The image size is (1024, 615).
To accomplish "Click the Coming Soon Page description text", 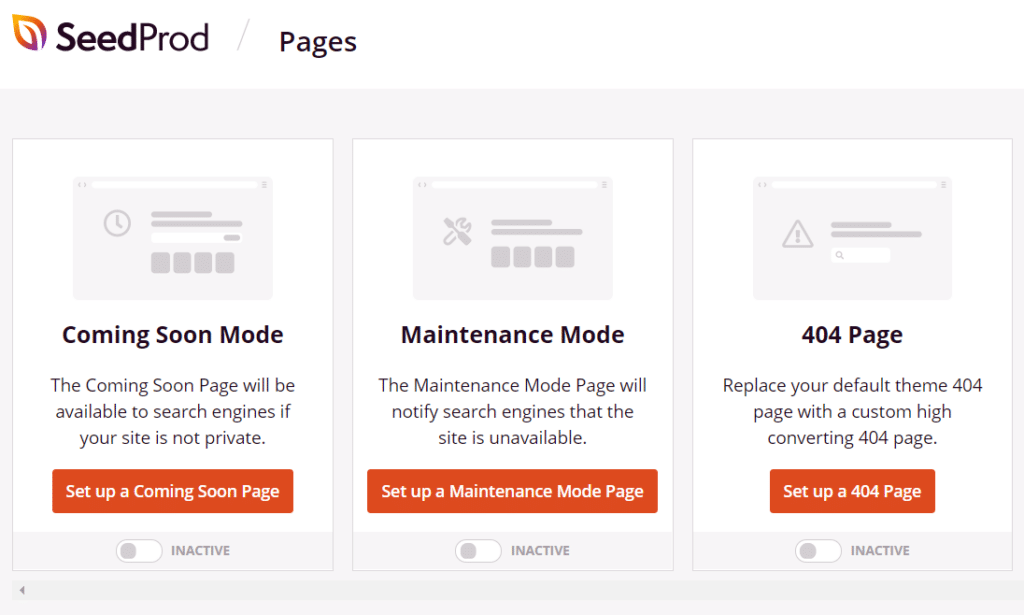I will click(172, 411).
